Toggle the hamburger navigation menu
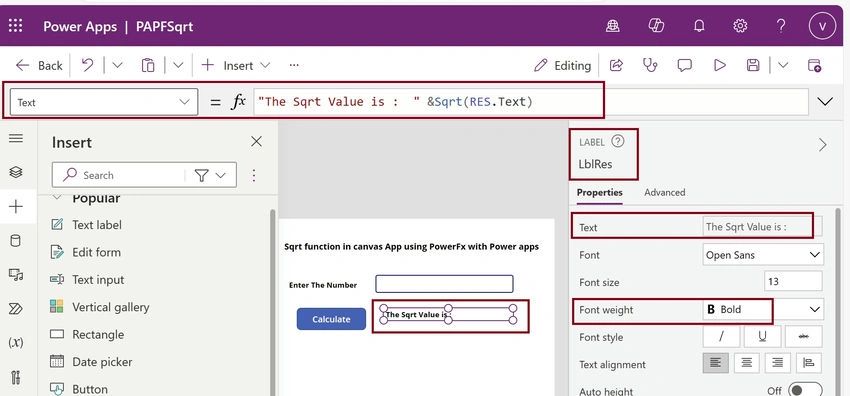 (x=16, y=139)
